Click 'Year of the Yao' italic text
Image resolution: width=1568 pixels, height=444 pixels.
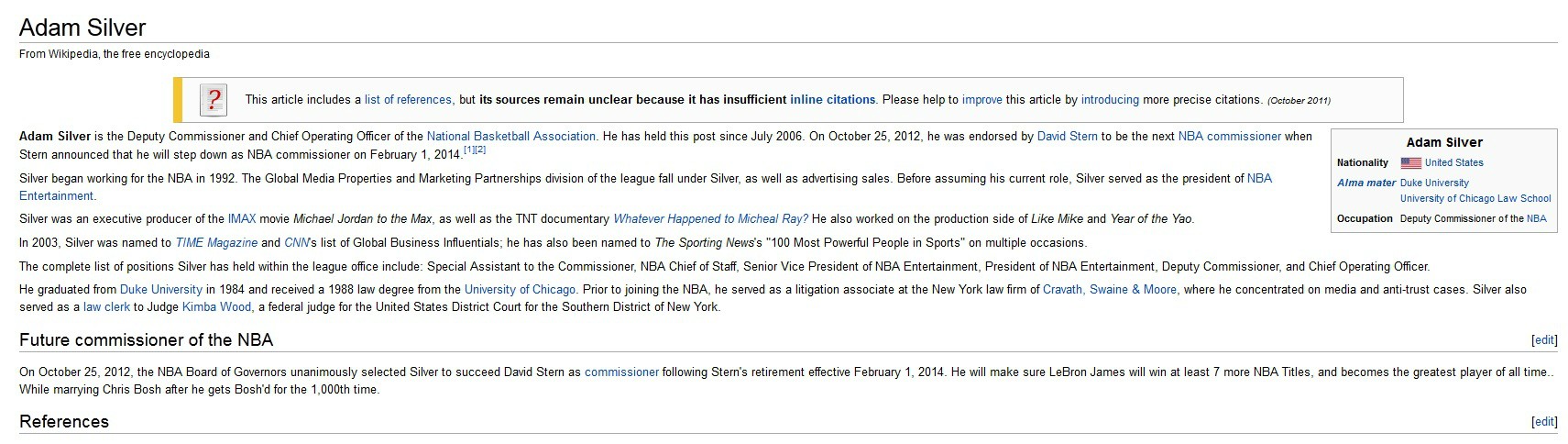click(x=1152, y=219)
